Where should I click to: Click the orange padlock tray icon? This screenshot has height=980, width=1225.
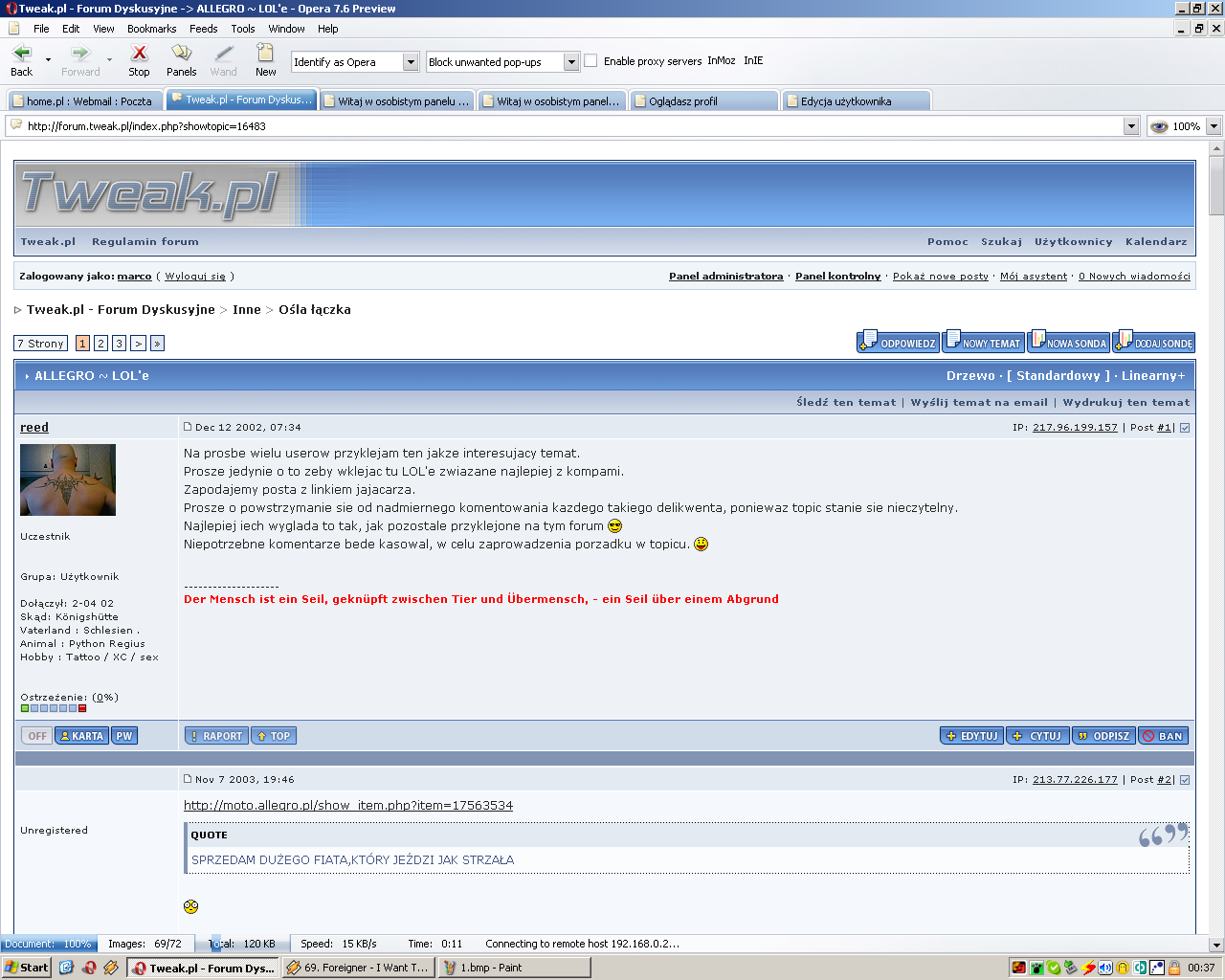(x=1174, y=968)
